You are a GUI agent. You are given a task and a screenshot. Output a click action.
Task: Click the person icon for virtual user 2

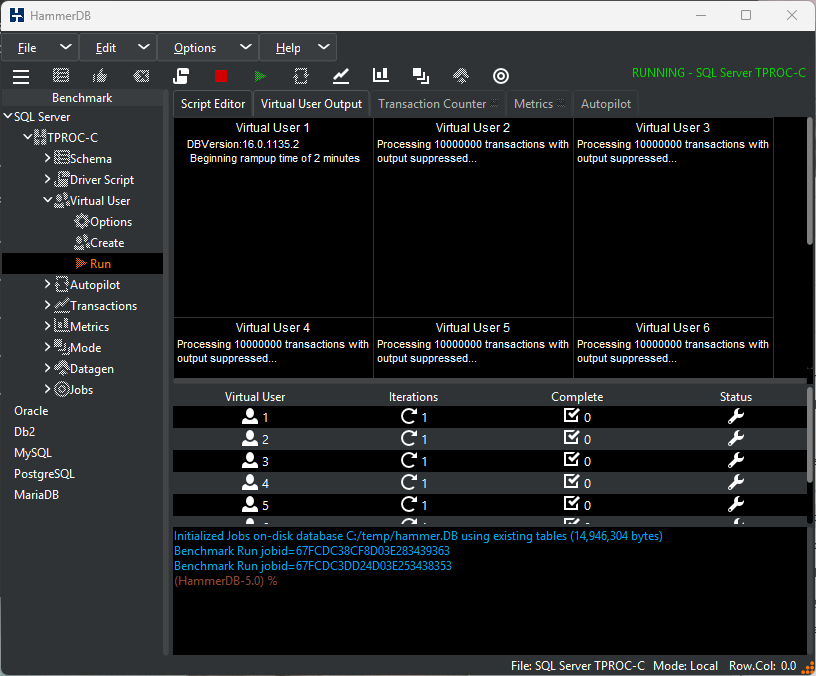coord(250,438)
